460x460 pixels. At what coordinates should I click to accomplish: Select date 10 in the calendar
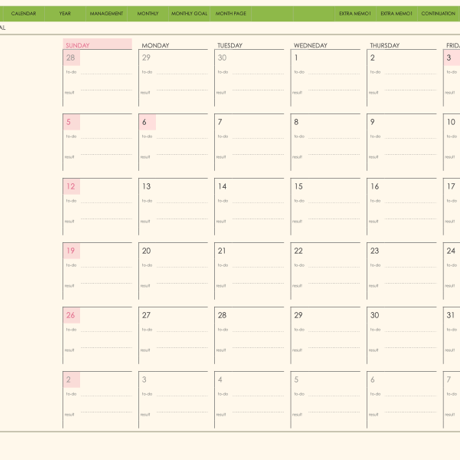point(451,122)
